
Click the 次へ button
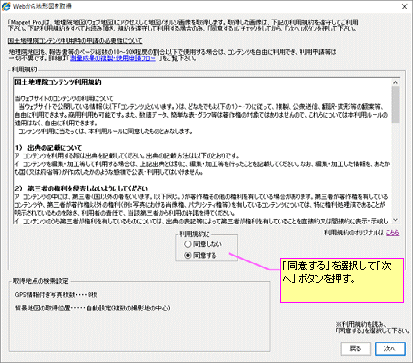pyautogui.click(x=390, y=349)
